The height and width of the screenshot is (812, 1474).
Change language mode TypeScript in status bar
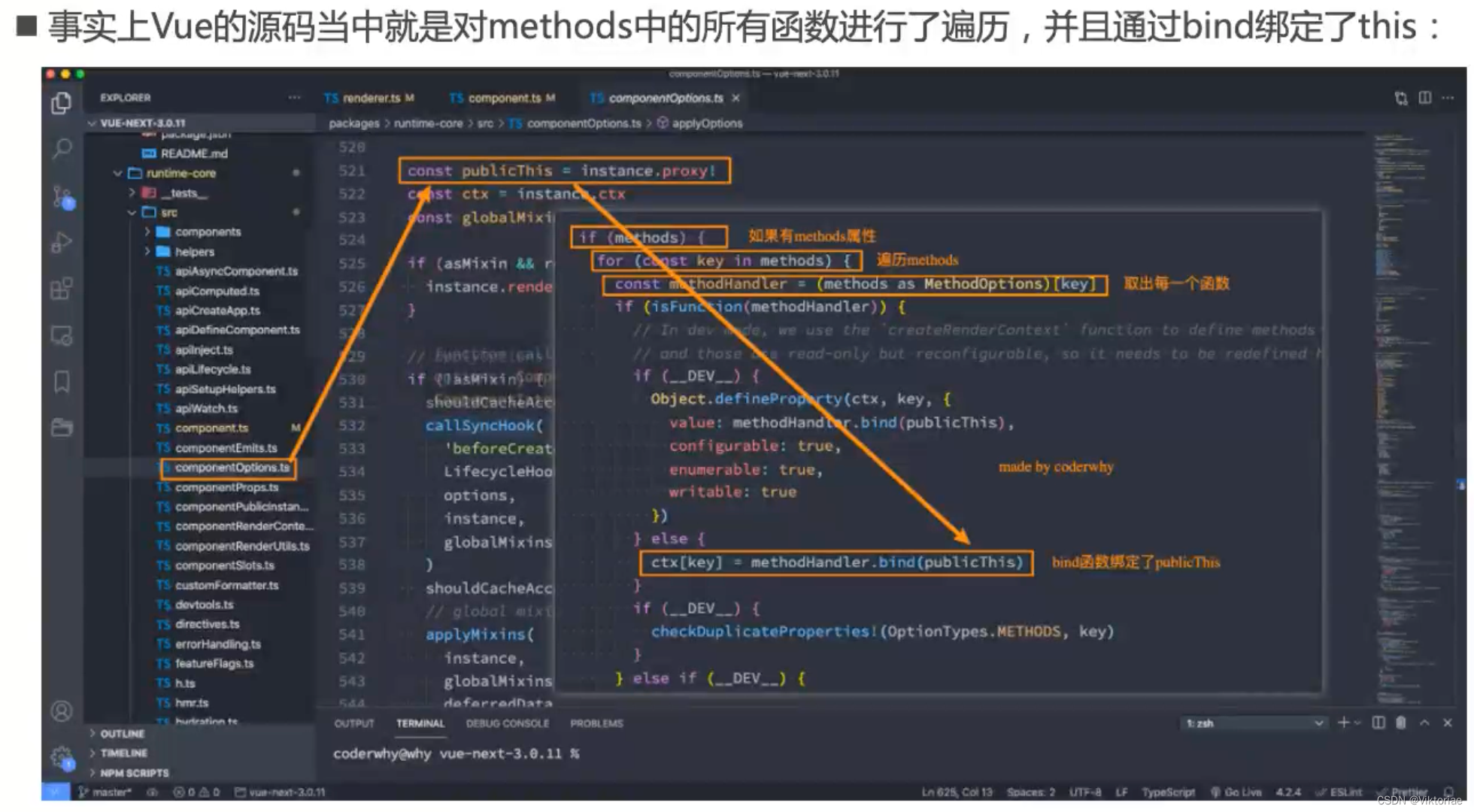(1169, 792)
